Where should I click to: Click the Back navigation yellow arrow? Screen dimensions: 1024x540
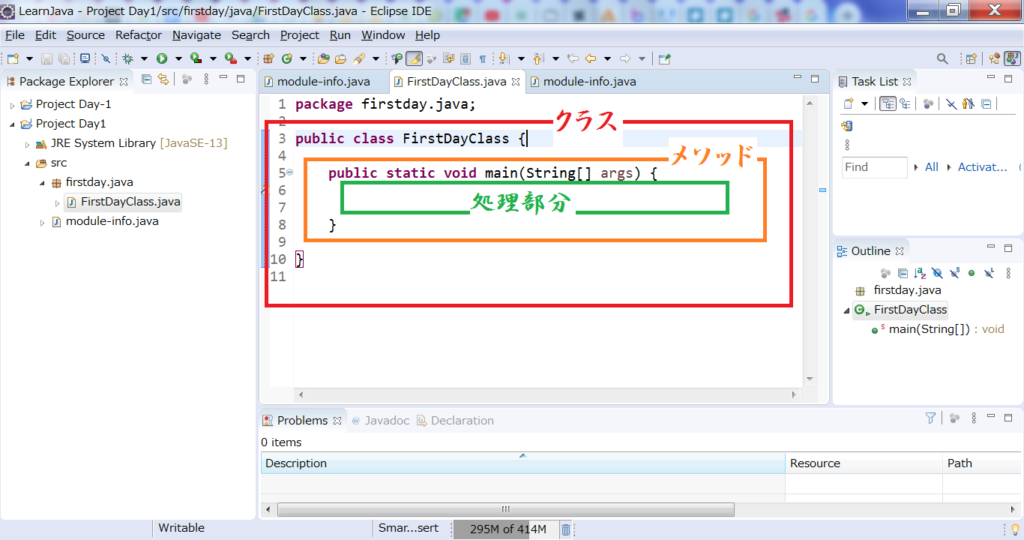pyautogui.click(x=590, y=59)
